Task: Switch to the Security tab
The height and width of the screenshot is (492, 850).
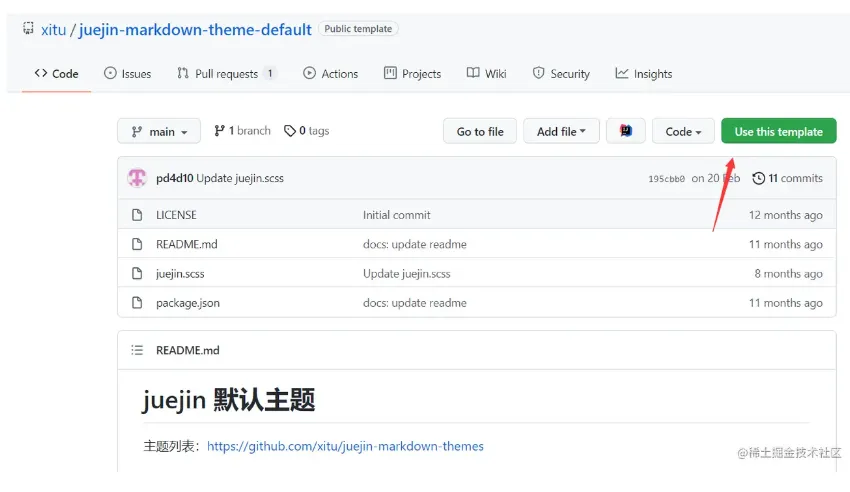Action: (x=561, y=74)
